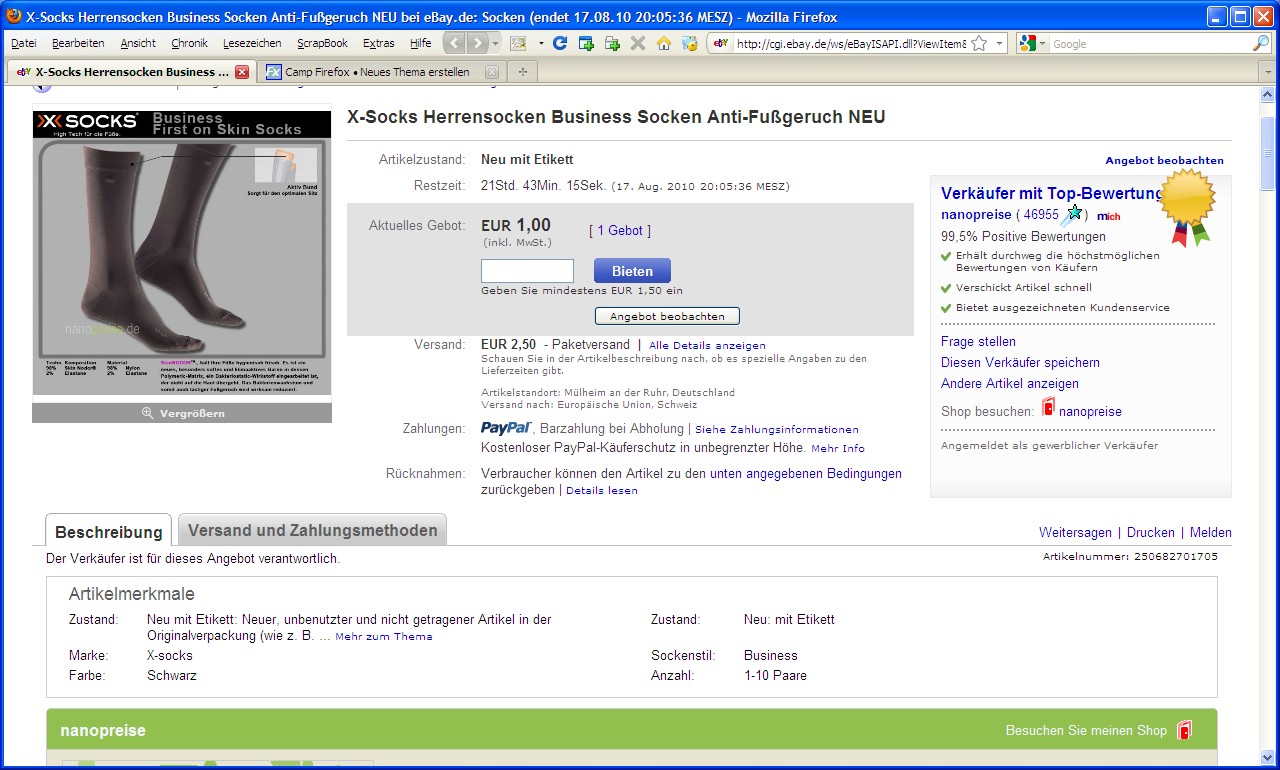This screenshot has width=1280, height=770.
Task: Click the Angebot beobachten button
Action: [667, 316]
